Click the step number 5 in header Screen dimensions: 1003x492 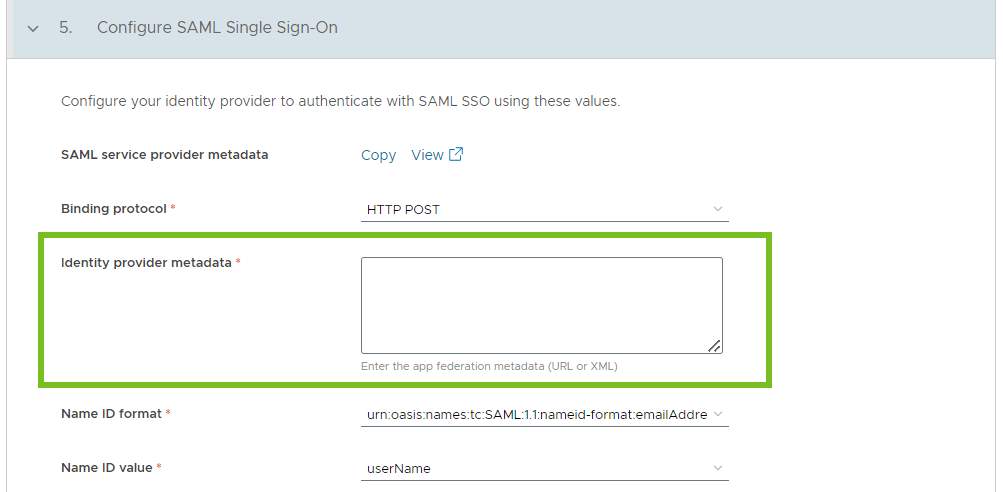click(x=65, y=28)
